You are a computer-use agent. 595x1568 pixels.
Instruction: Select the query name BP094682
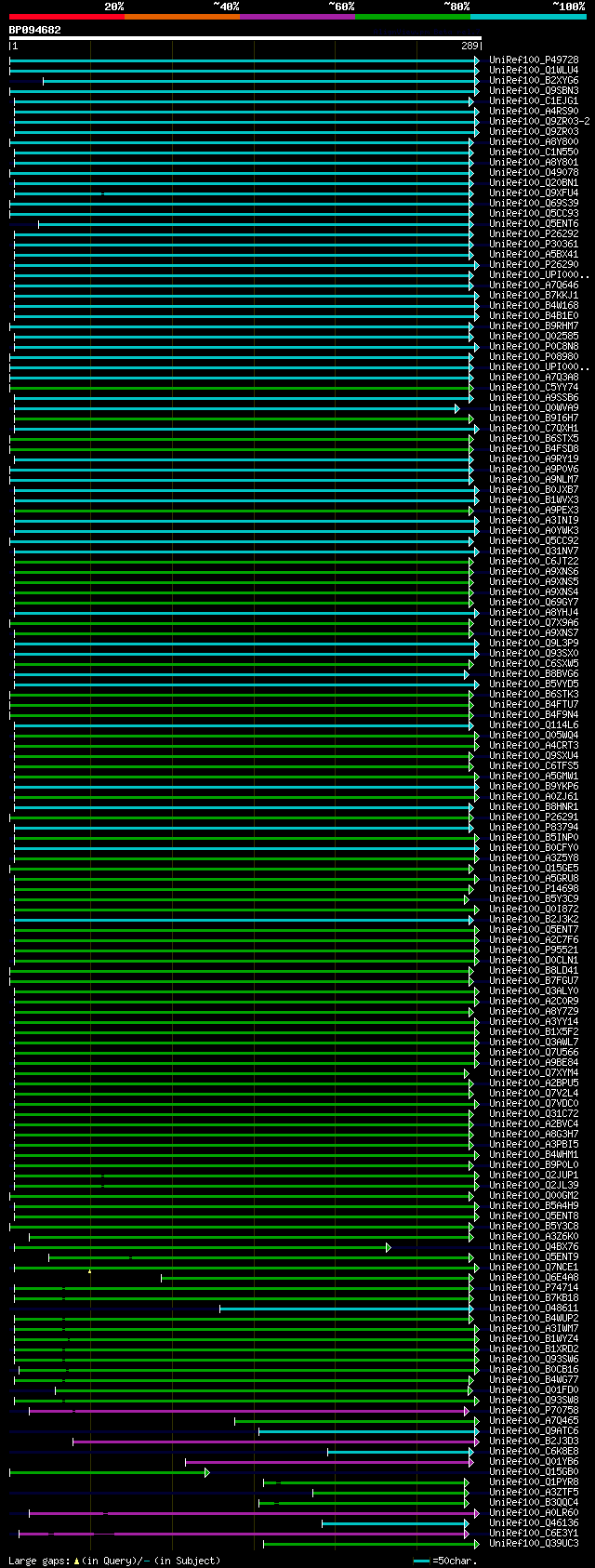pos(35,30)
